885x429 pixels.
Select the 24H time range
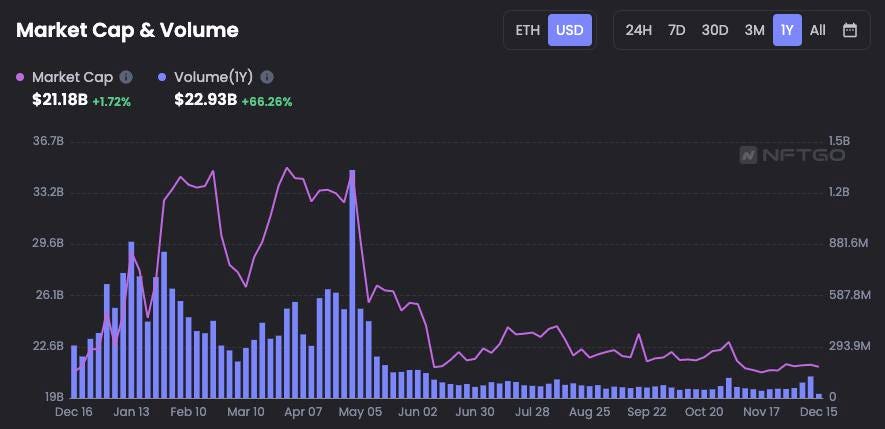638,30
